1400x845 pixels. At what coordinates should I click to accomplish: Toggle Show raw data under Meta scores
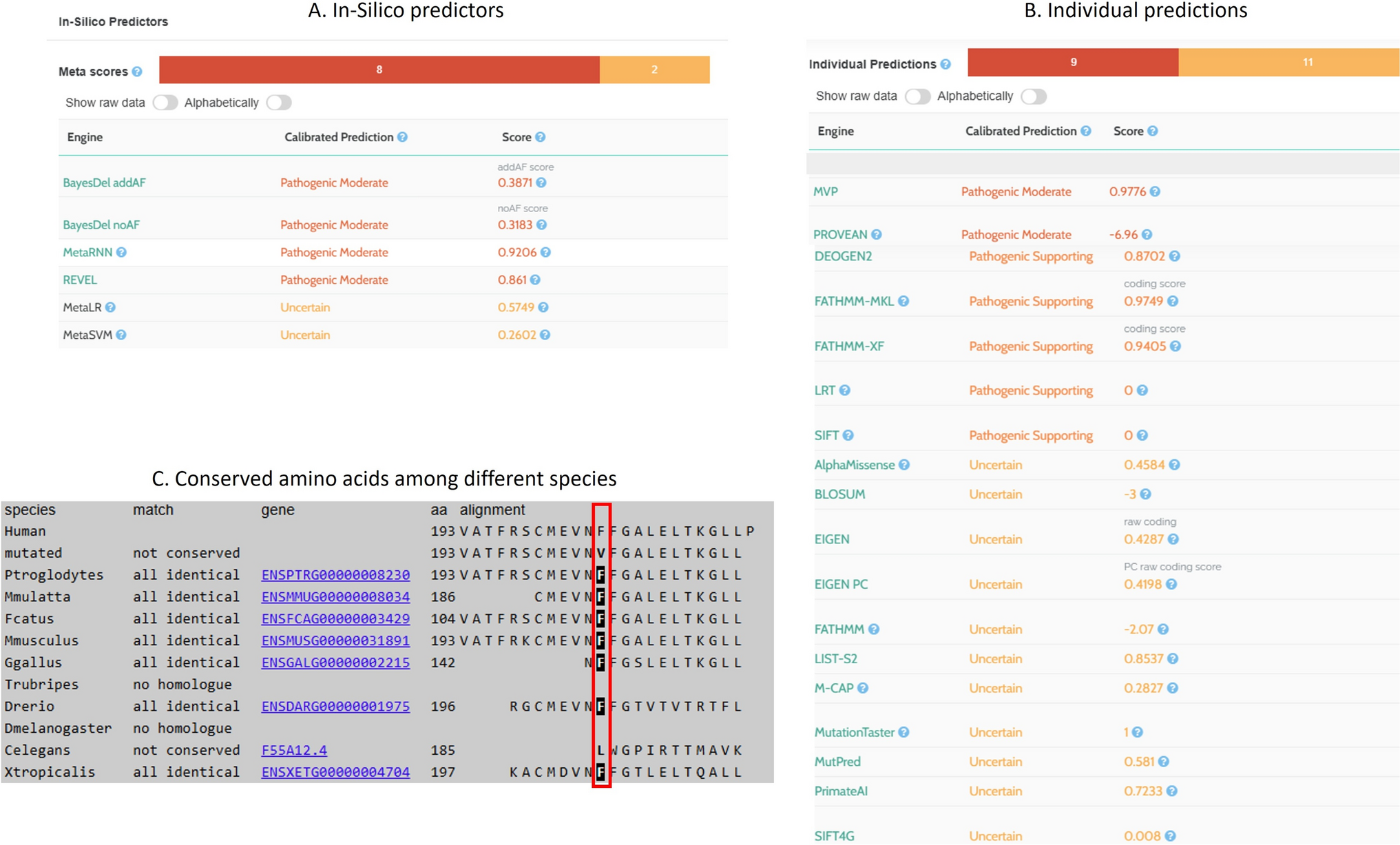pyautogui.click(x=165, y=103)
